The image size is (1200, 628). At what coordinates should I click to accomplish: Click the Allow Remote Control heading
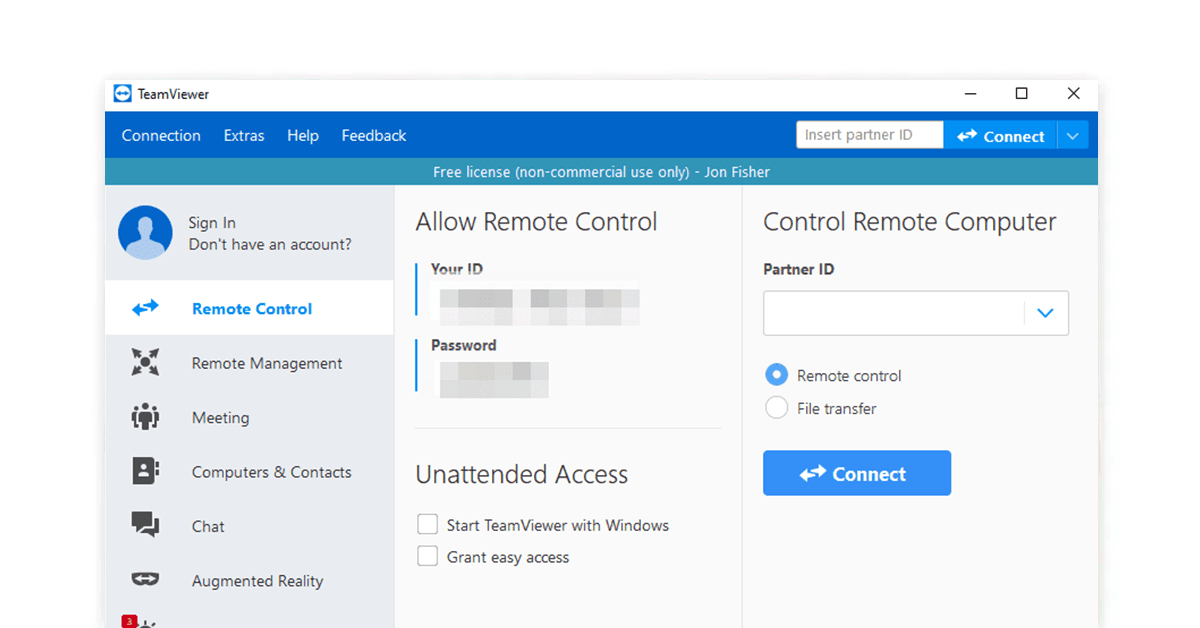point(537,222)
